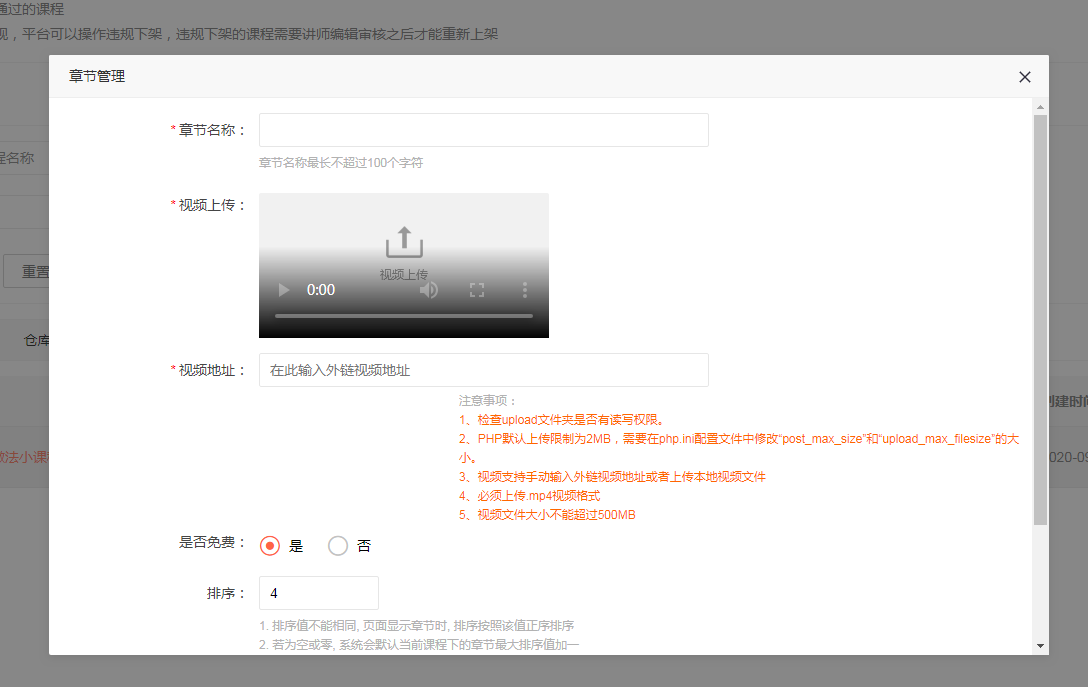This screenshot has height=687, width=1088.
Task: Click the 章节名称最长不超过100个字符 hint
Action: coord(341,162)
